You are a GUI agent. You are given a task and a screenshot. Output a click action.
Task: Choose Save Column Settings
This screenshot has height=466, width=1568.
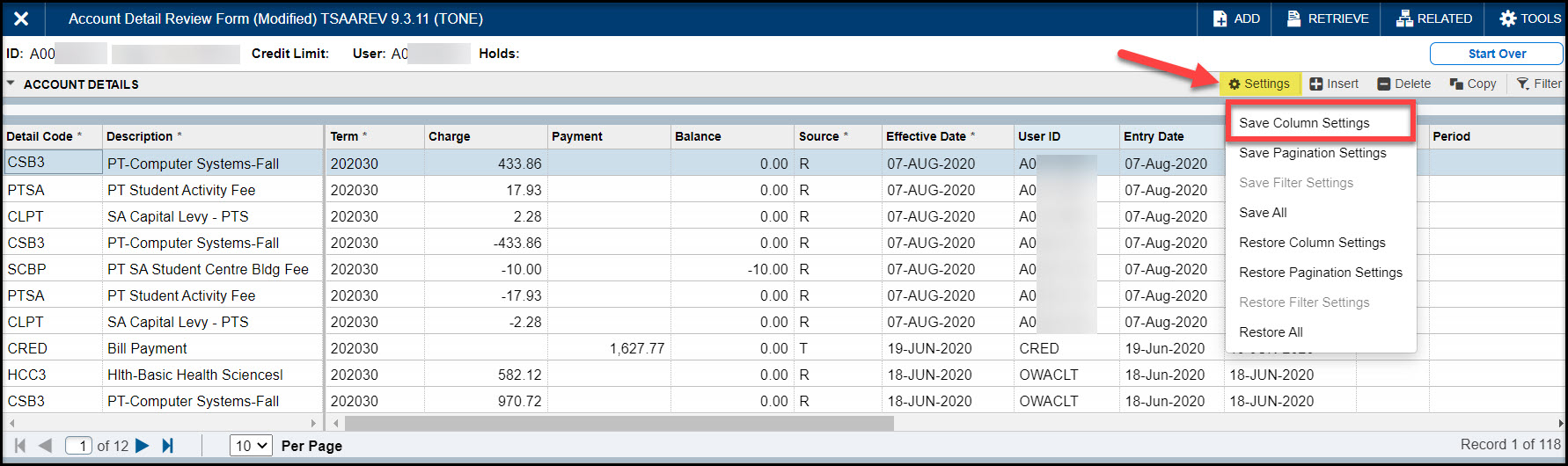tap(1304, 123)
